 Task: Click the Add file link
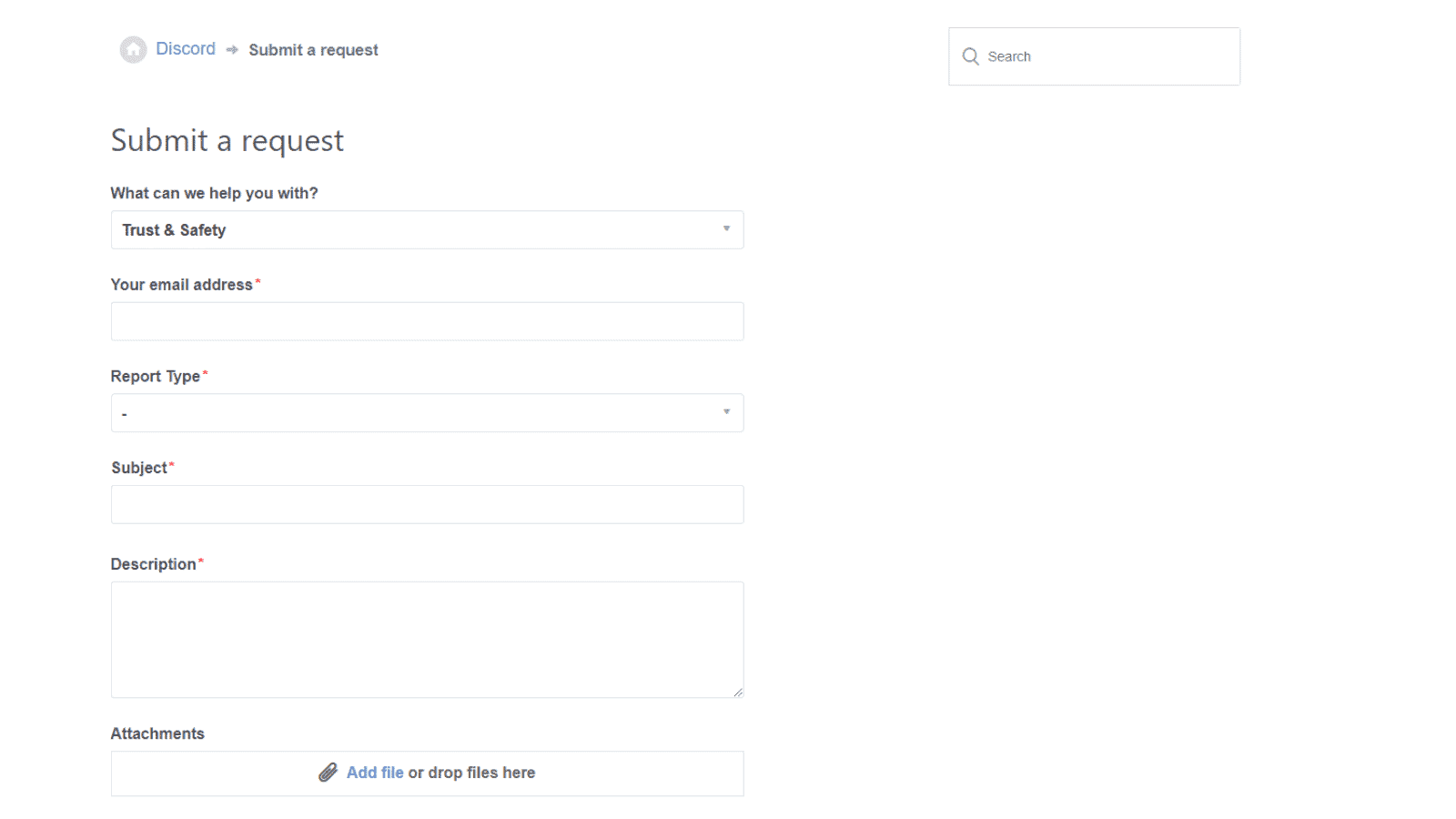374,772
